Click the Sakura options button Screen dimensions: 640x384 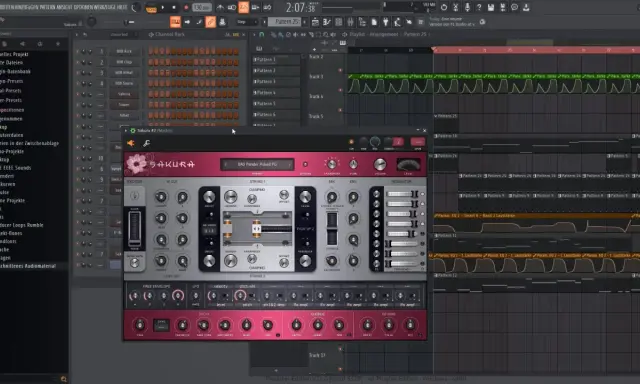[x=305, y=164]
